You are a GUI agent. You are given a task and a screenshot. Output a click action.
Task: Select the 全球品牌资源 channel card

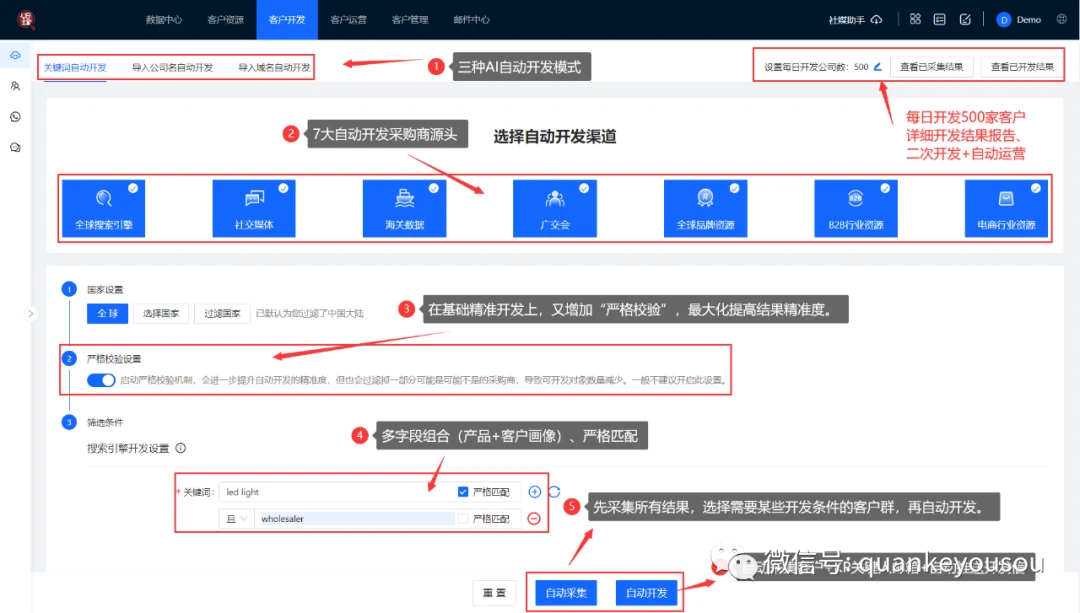pyautogui.click(x=705, y=208)
